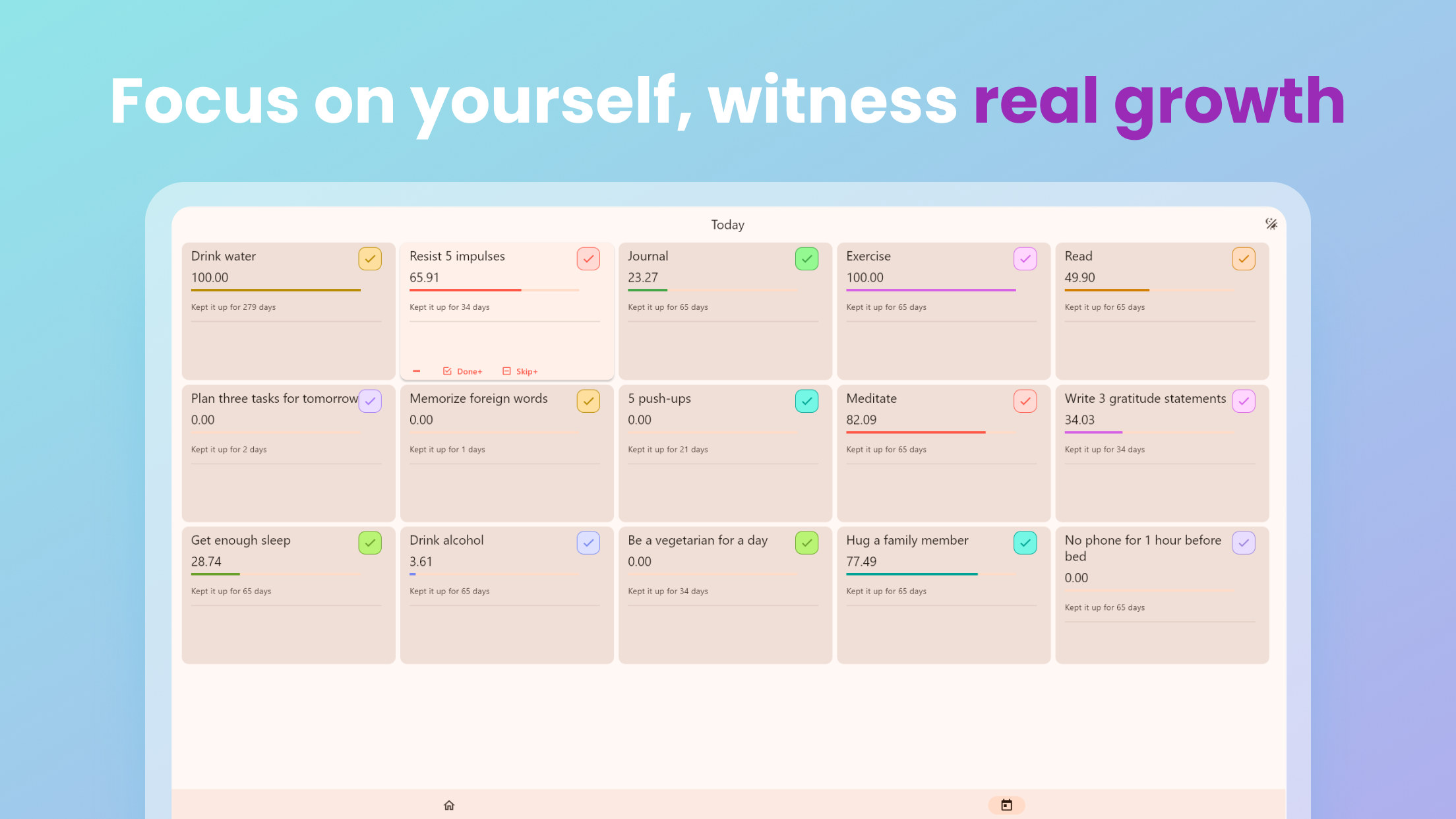Select the Meditate score 82.09
1456x819 pixels.
click(x=861, y=420)
